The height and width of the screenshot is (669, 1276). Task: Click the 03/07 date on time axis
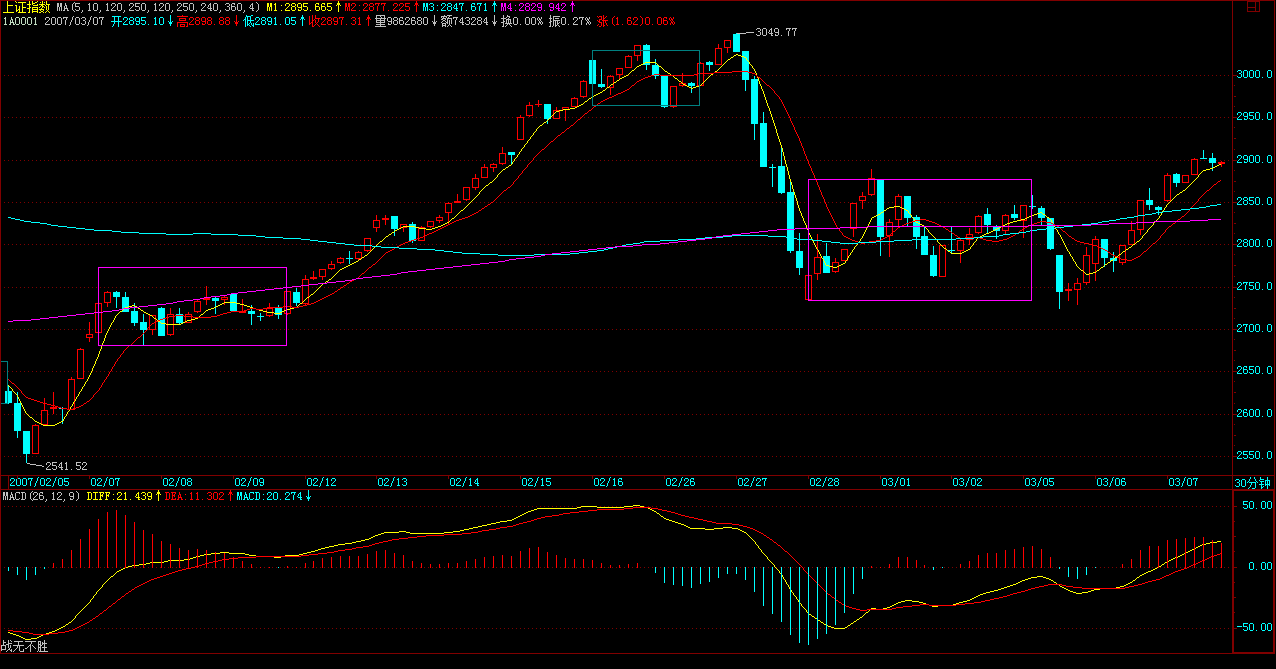coord(1183,482)
